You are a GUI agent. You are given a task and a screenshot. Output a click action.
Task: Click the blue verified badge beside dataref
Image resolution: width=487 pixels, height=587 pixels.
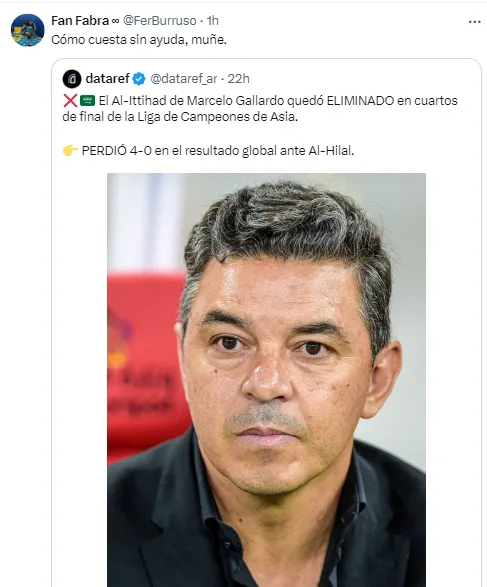coord(139,79)
